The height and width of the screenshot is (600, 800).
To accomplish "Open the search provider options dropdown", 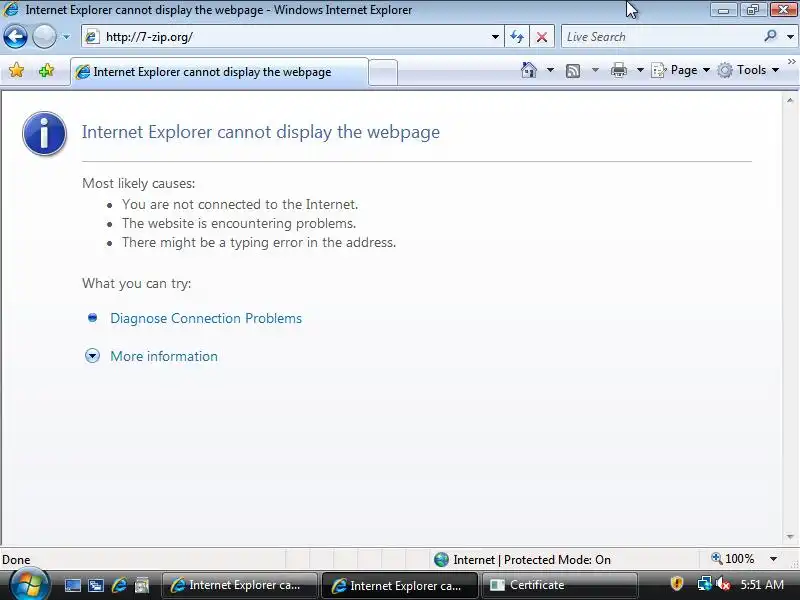I will point(790,37).
